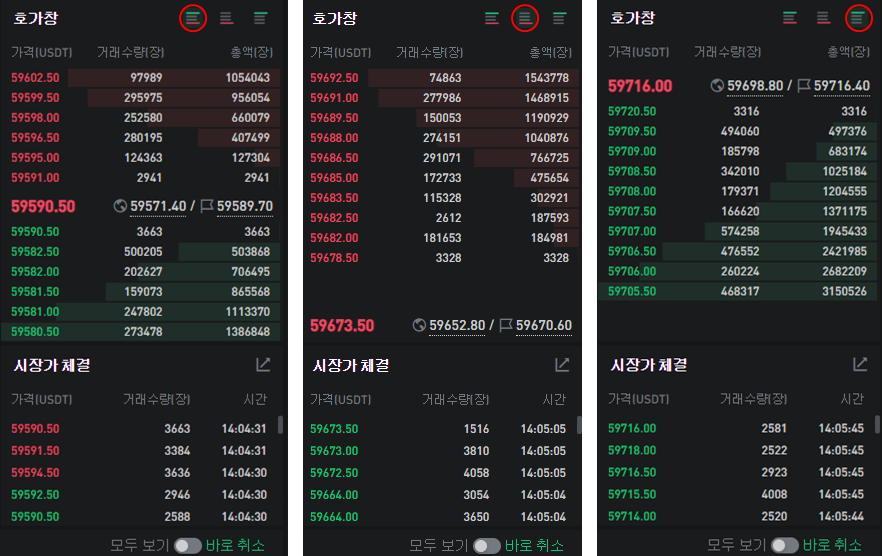Select sell order price 59599.50
Viewport: 882px width, 556px height.
tap(35, 97)
